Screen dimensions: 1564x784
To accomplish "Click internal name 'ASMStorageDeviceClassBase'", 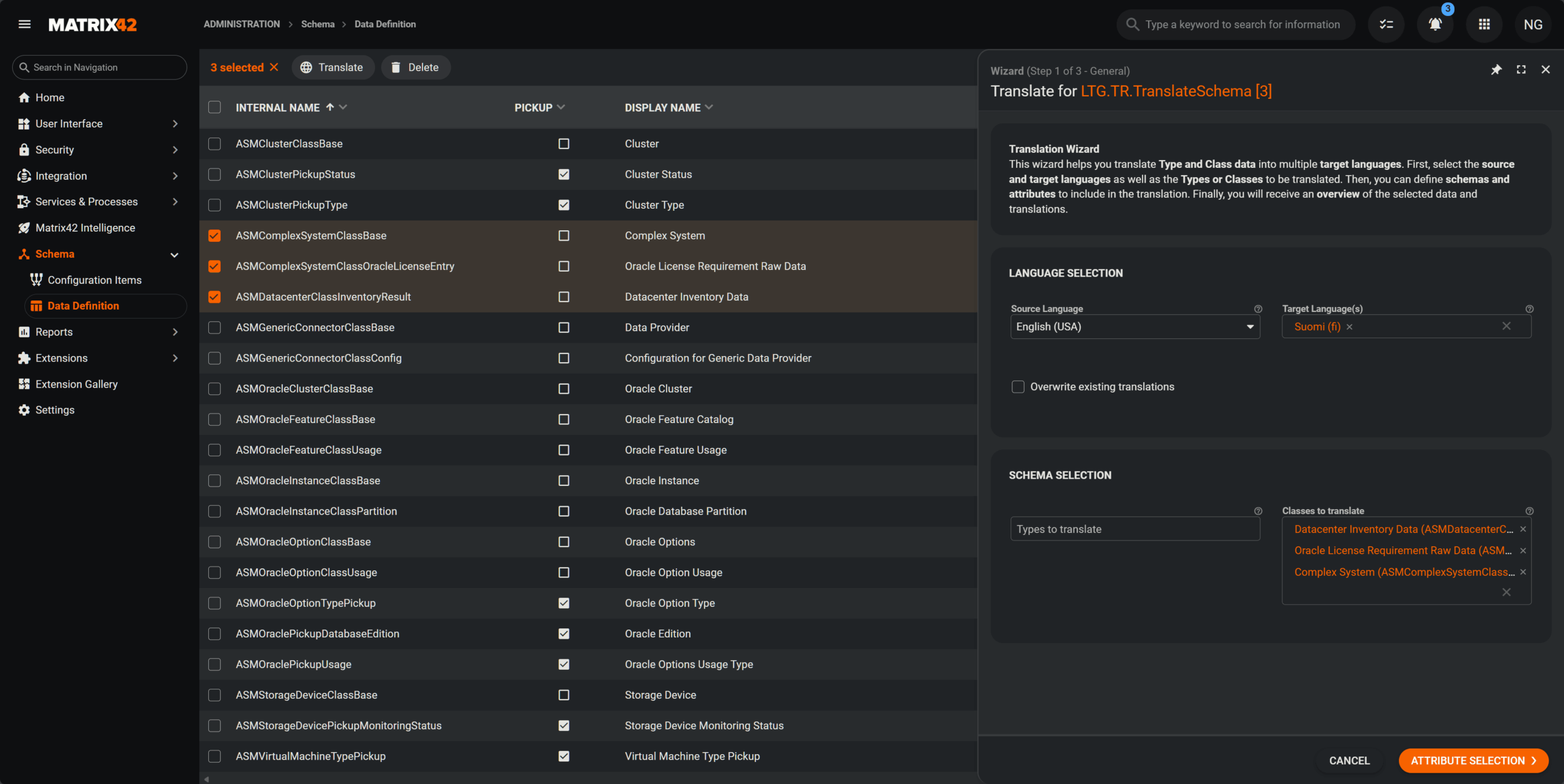I will click(x=307, y=695).
